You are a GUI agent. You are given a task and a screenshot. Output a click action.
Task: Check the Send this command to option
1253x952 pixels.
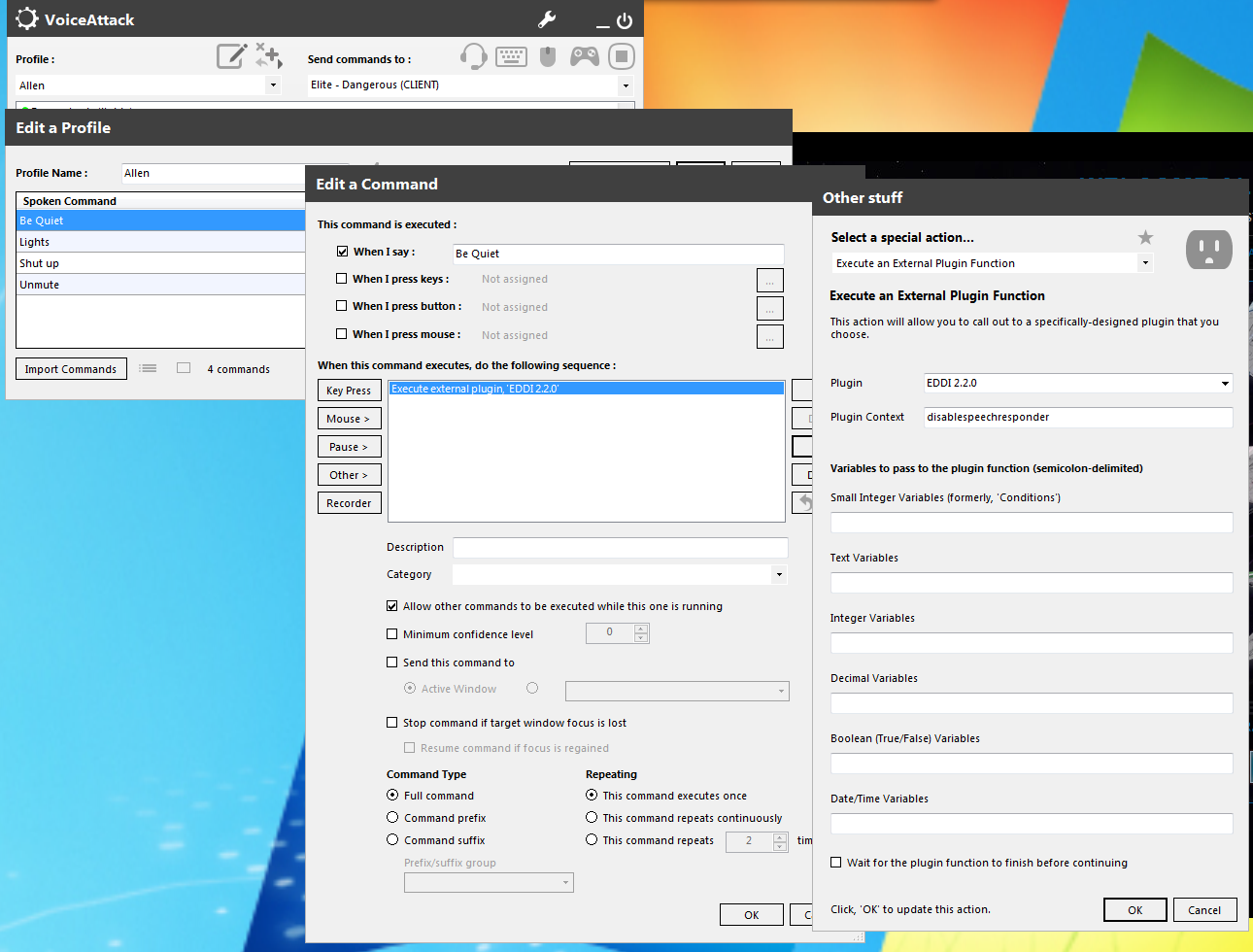click(392, 662)
